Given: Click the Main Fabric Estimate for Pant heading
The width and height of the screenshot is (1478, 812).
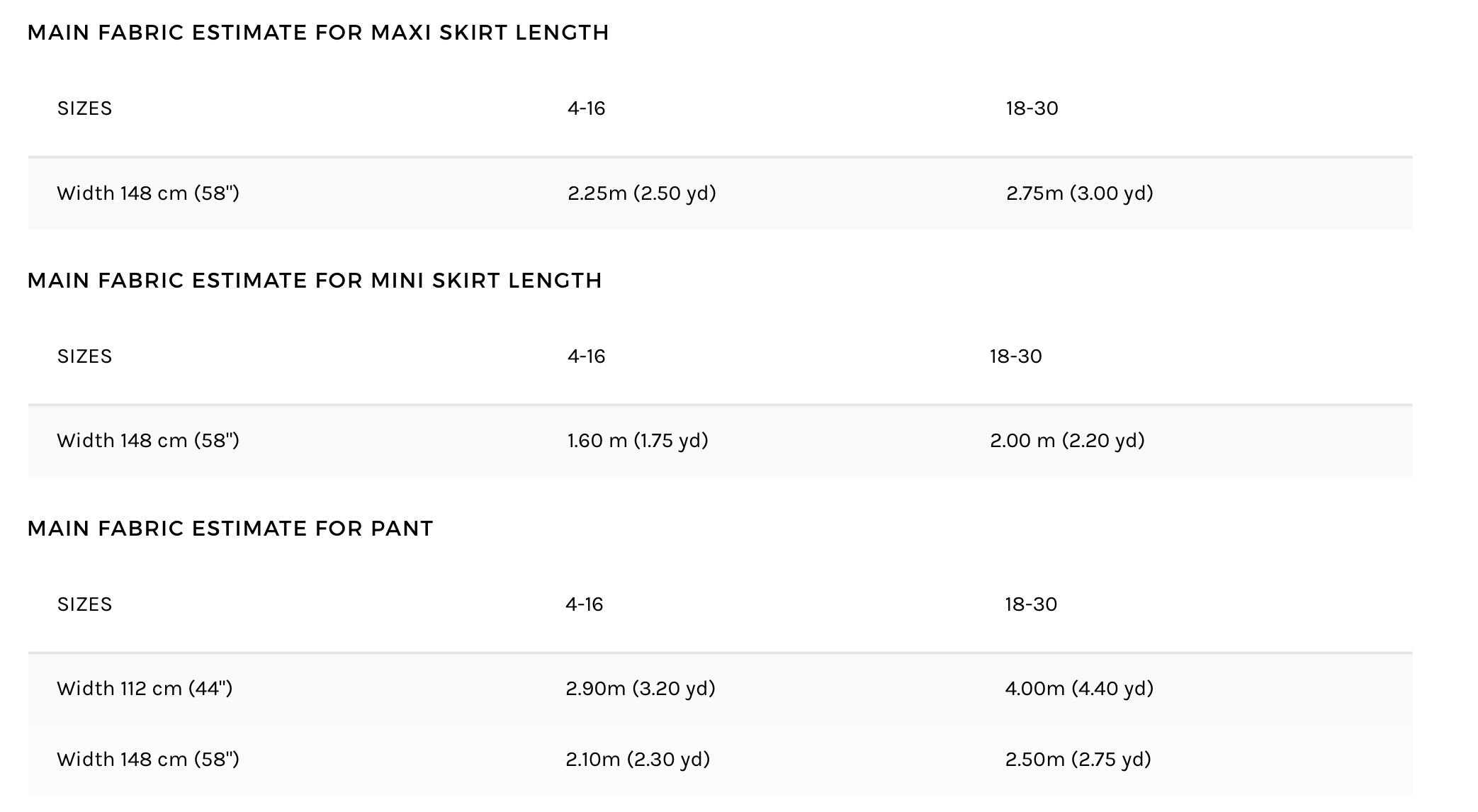Looking at the screenshot, I should click(230, 529).
